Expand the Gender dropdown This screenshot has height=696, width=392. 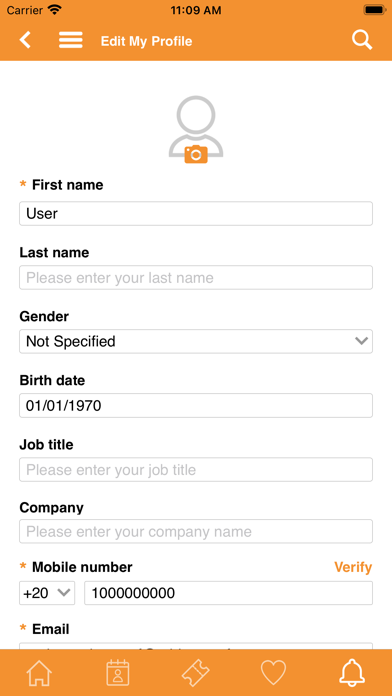pyautogui.click(x=196, y=341)
